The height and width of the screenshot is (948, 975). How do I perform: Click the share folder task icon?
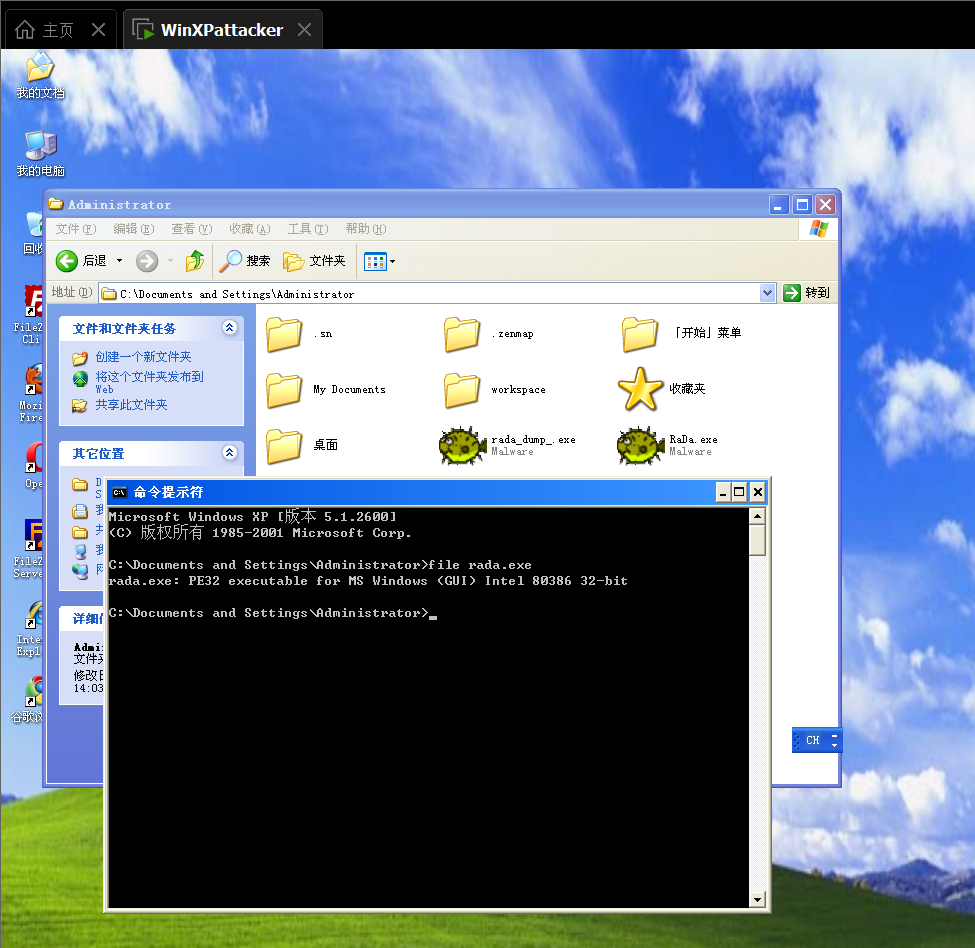(80, 405)
